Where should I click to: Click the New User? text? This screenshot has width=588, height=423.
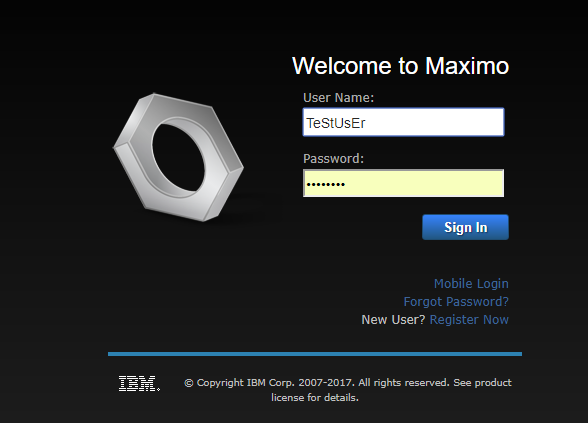click(x=393, y=320)
